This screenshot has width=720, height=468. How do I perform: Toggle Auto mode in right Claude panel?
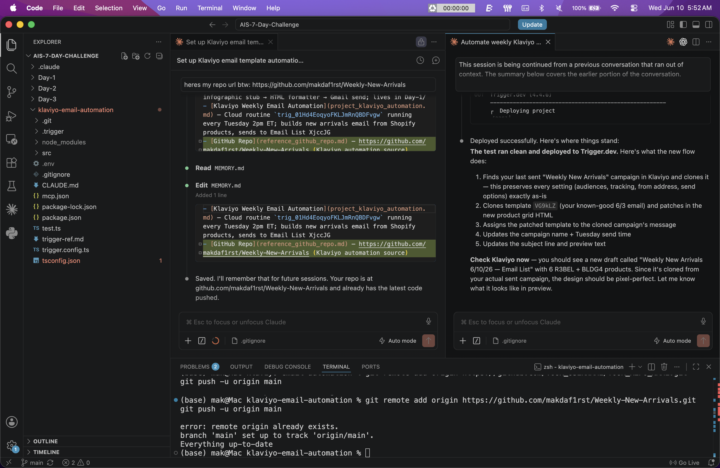[x=672, y=341]
